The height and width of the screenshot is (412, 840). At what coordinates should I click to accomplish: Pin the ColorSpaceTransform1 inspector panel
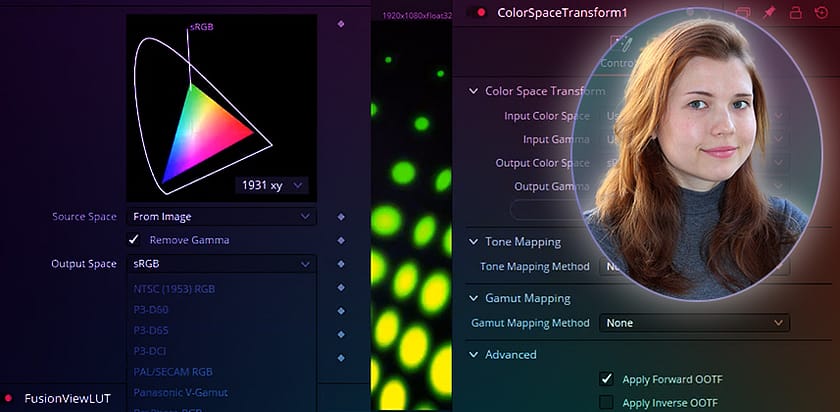pyautogui.click(x=769, y=12)
